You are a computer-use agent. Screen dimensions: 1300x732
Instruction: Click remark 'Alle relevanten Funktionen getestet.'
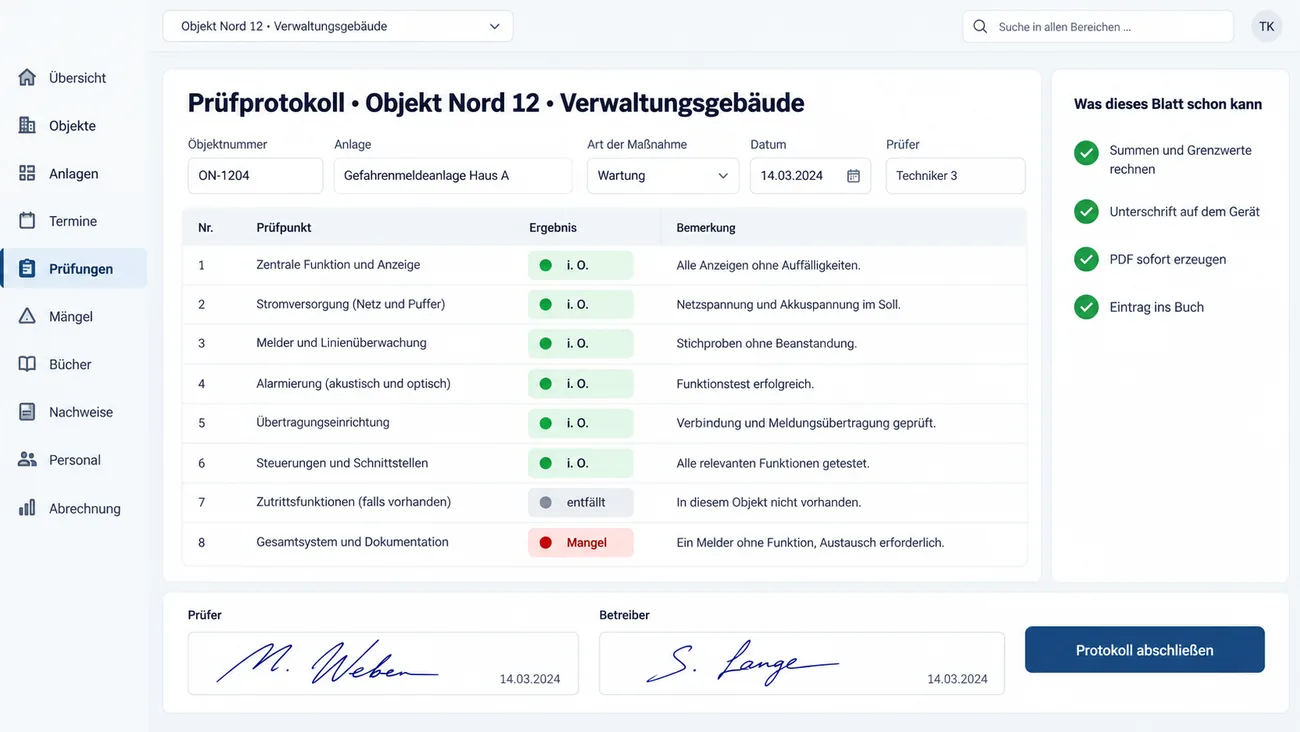[x=773, y=463]
